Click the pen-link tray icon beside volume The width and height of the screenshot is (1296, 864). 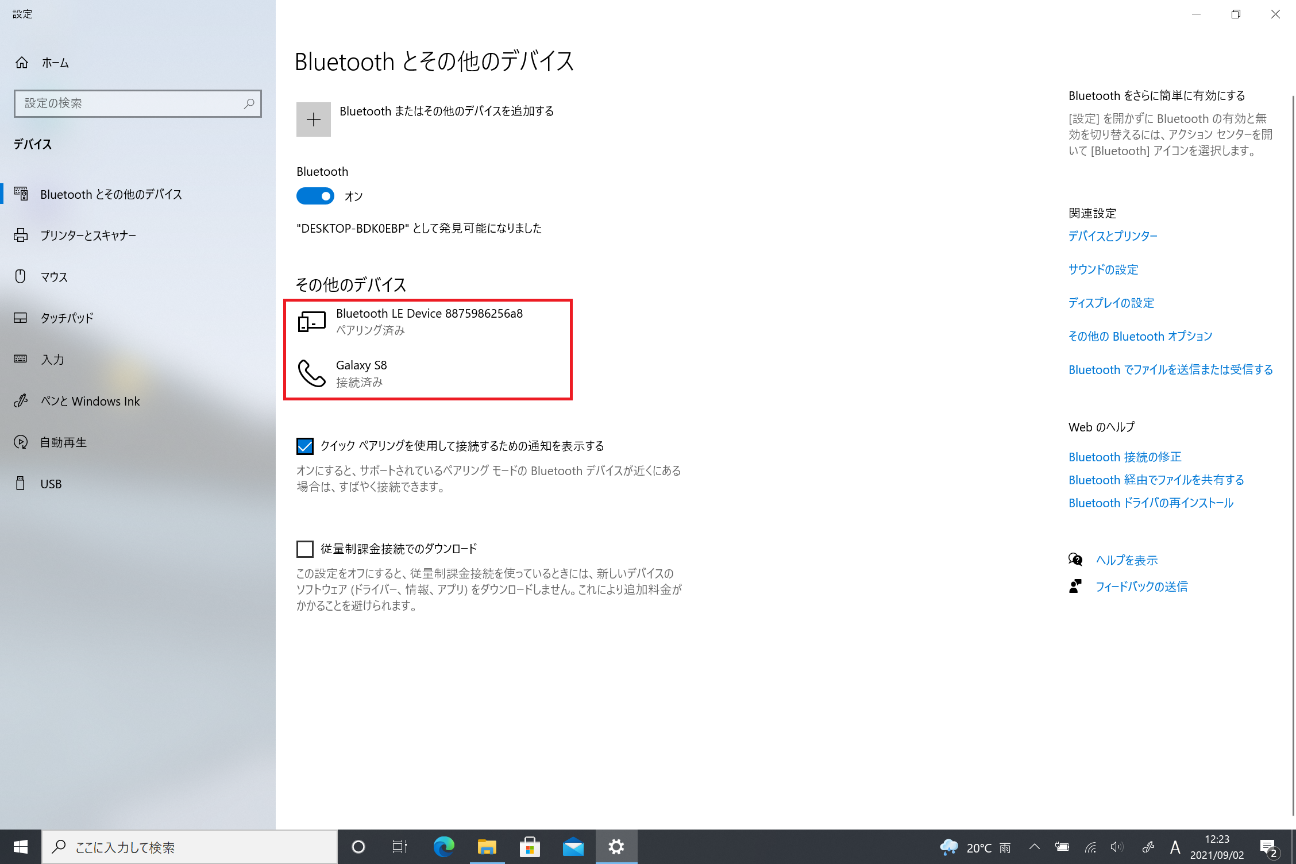(1147, 847)
